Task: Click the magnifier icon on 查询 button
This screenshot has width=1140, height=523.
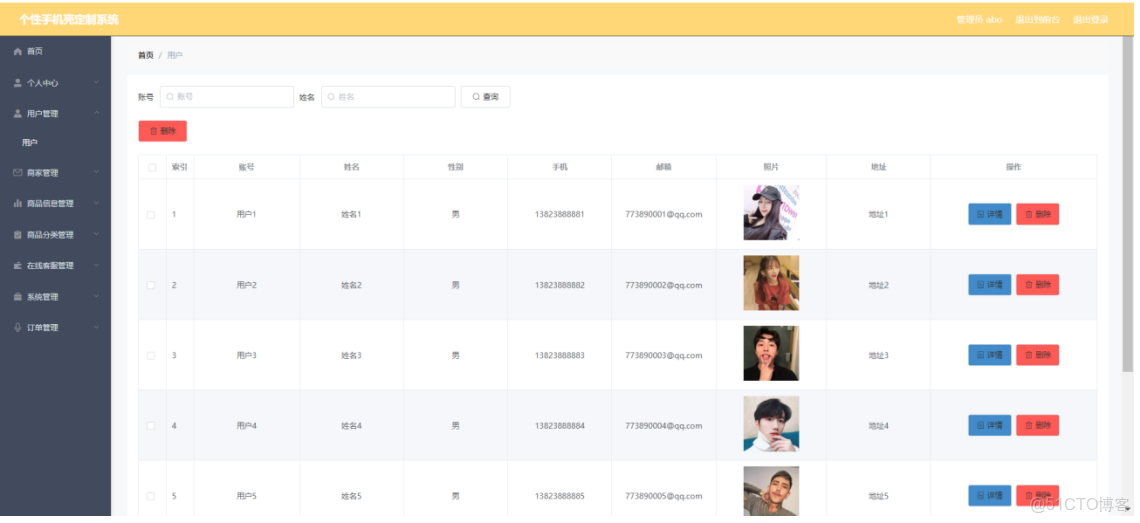Action: point(476,96)
